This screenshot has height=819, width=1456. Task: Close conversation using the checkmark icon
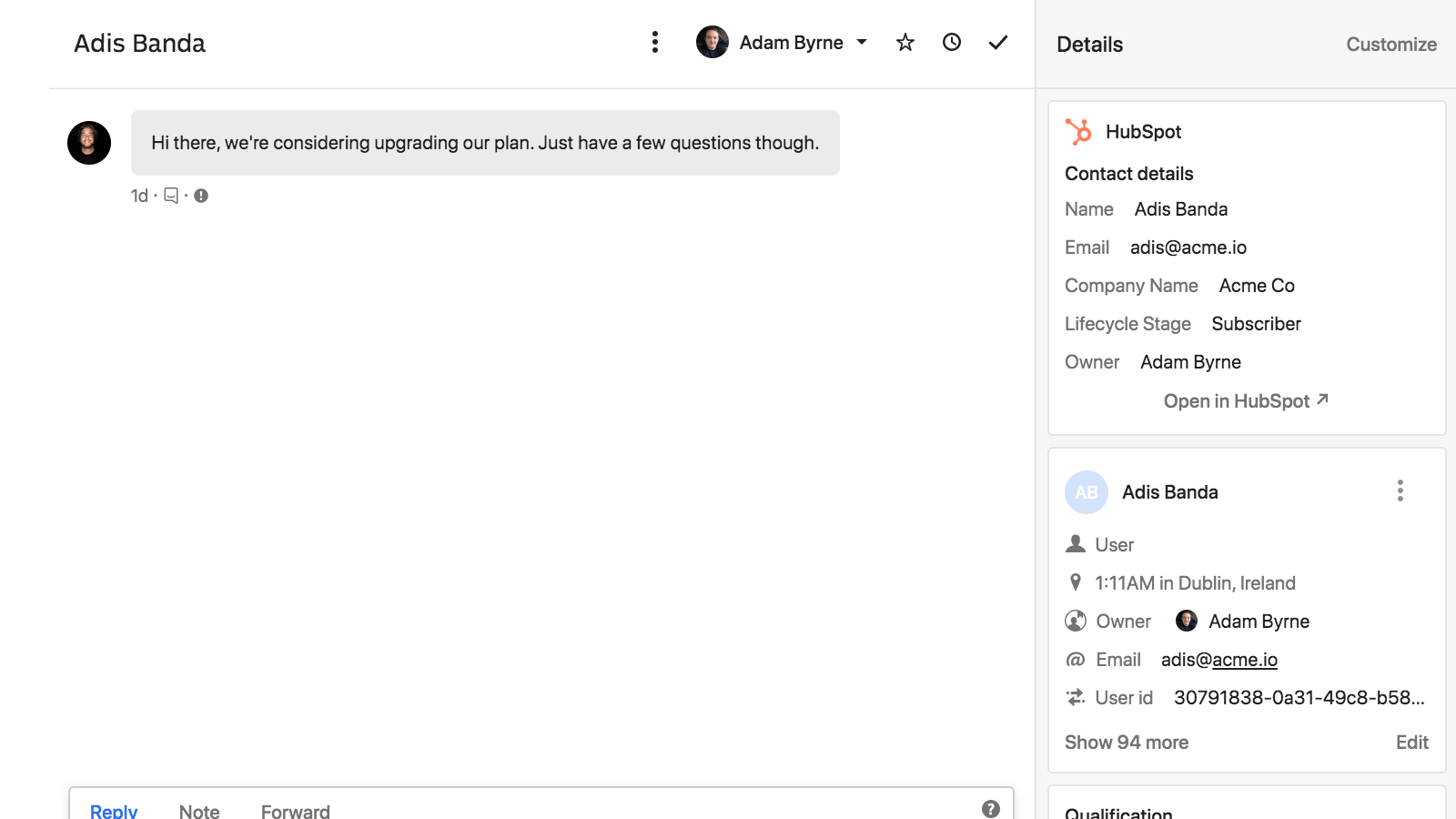[998, 43]
